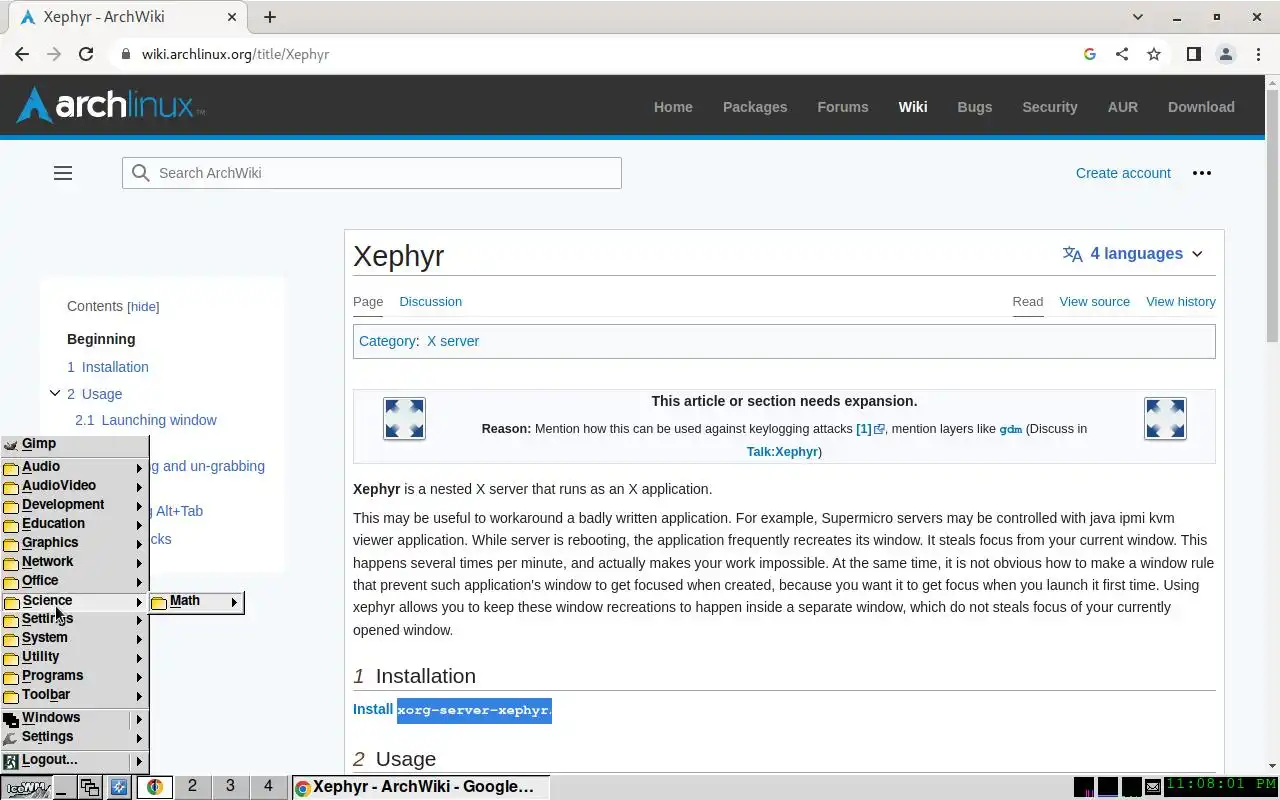Viewport: 1280px width, 800px height.
Task: Expand the AudioVideo submenu
Action: [74, 486]
